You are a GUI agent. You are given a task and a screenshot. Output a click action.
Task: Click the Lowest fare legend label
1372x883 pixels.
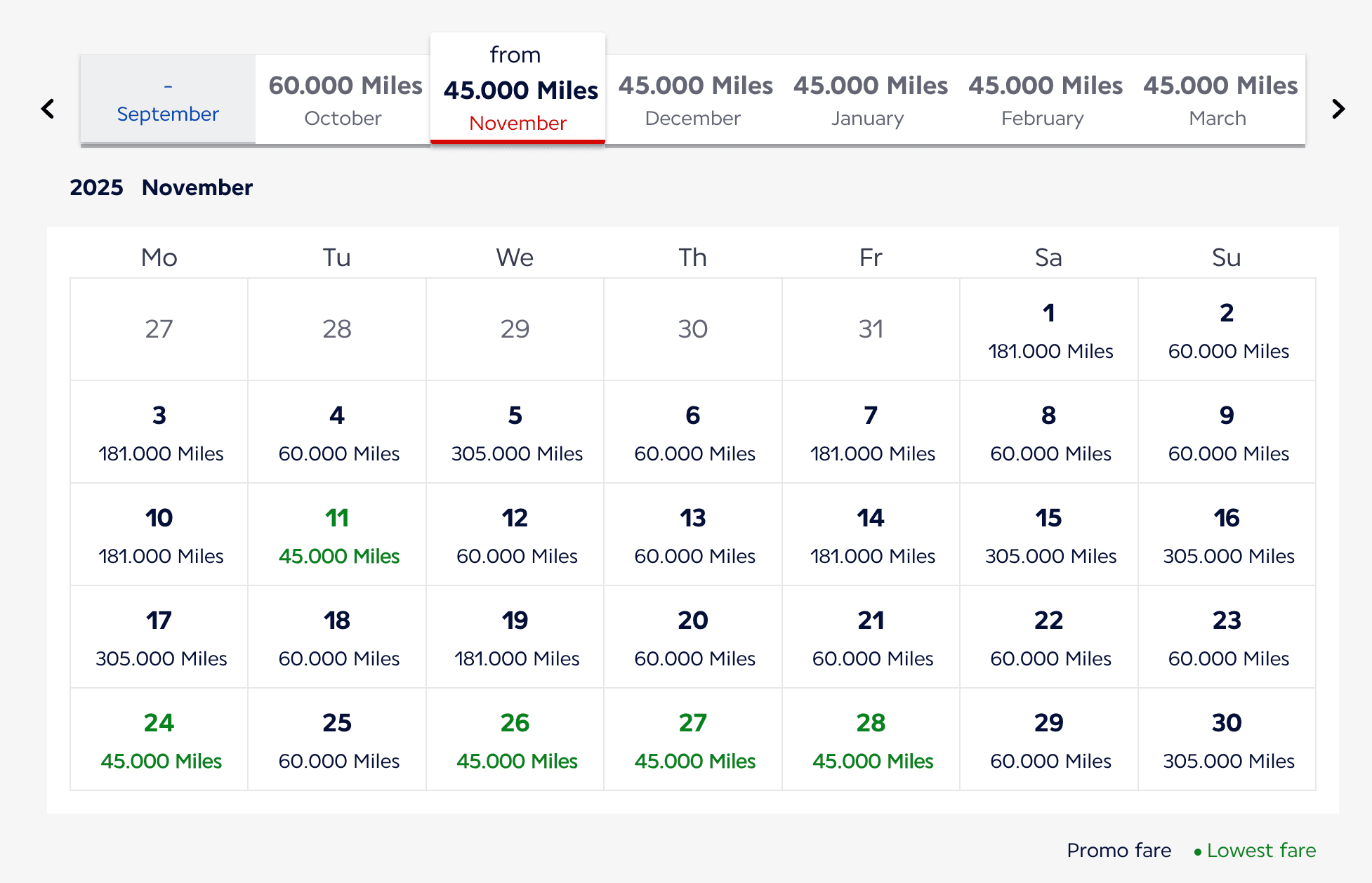1262,850
